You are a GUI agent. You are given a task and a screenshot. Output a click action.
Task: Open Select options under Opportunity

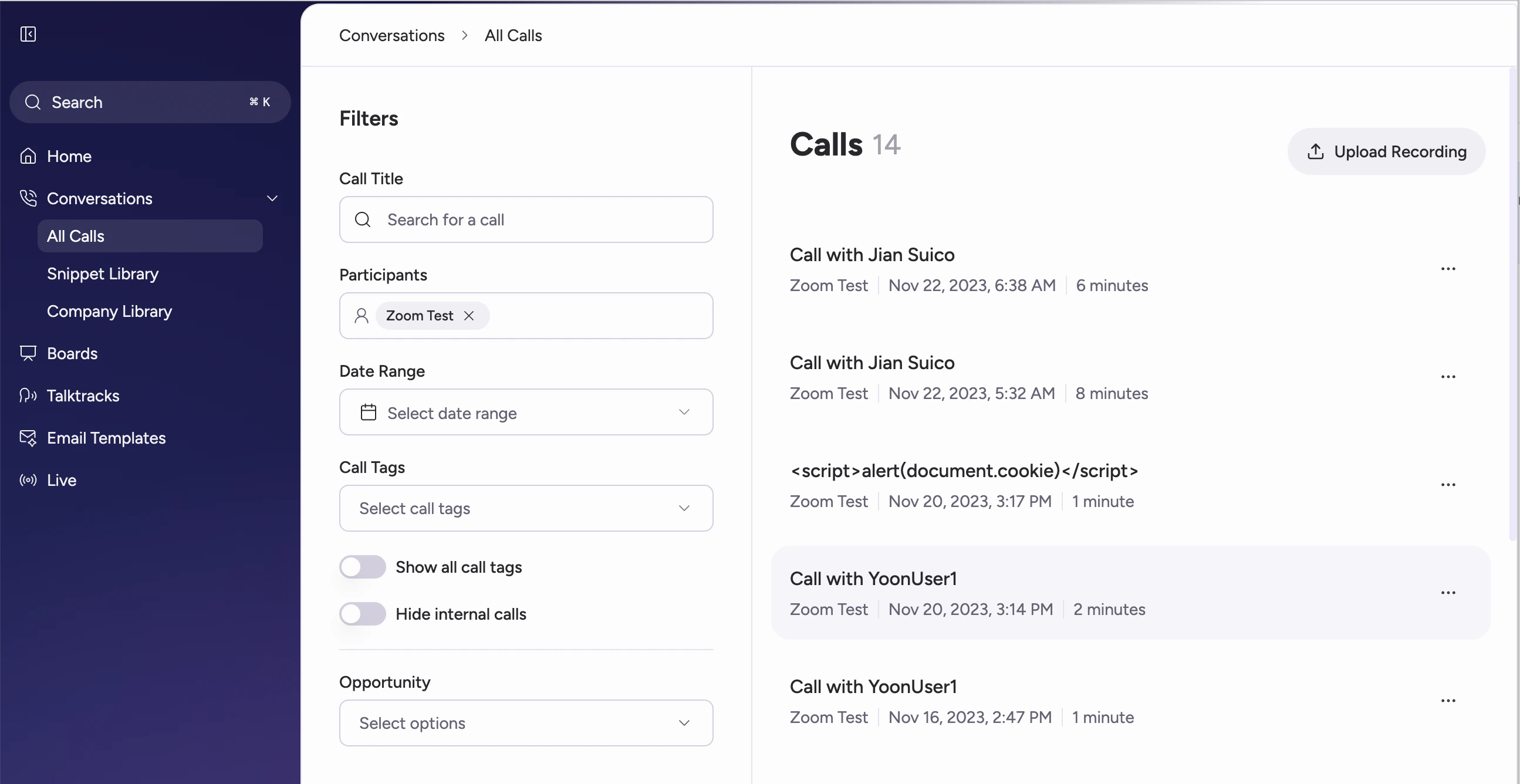pyautogui.click(x=525, y=722)
